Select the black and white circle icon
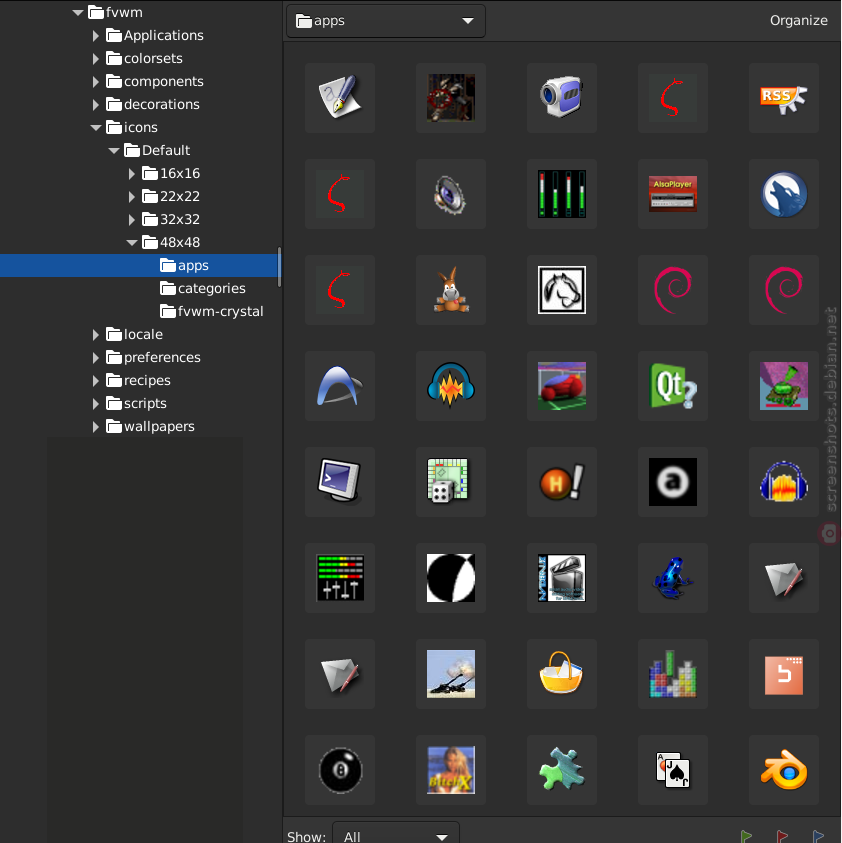 coord(451,578)
